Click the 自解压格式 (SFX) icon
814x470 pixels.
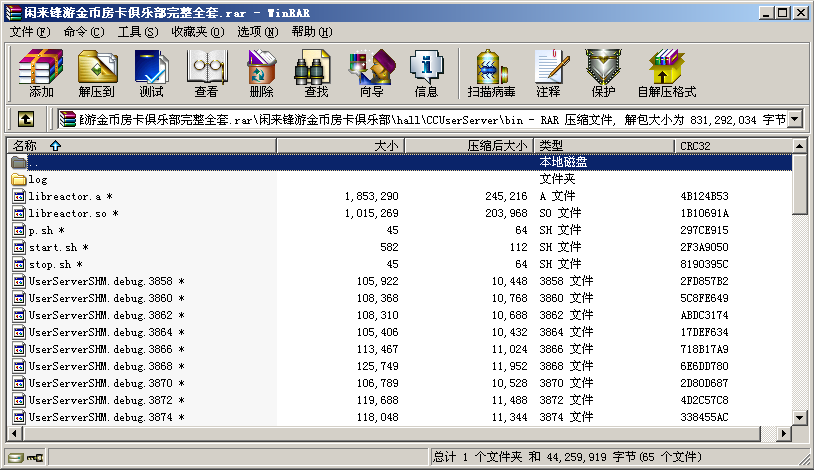pyautogui.click(x=666, y=74)
